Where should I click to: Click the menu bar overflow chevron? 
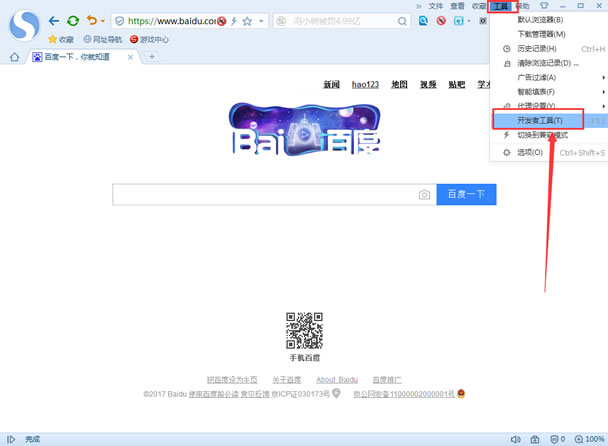pyautogui.click(x=419, y=6)
